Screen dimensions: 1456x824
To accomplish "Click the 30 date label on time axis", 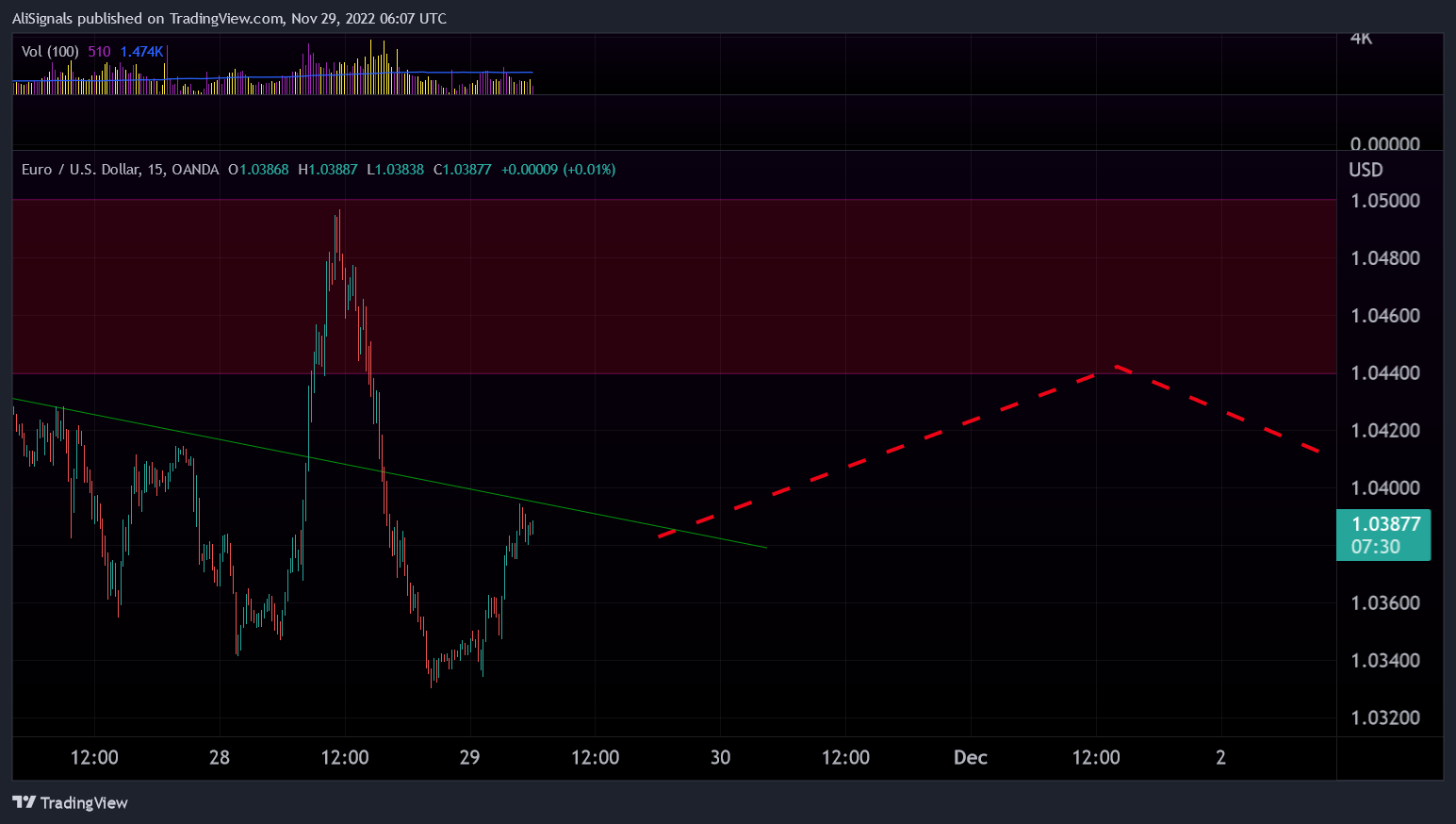I will coord(720,758).
